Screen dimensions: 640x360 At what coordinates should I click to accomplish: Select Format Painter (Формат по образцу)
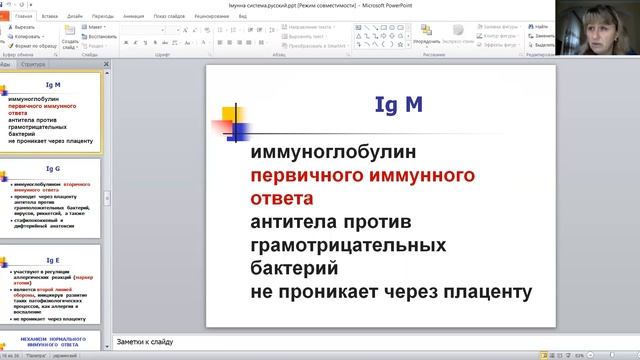tap(32, 46)
